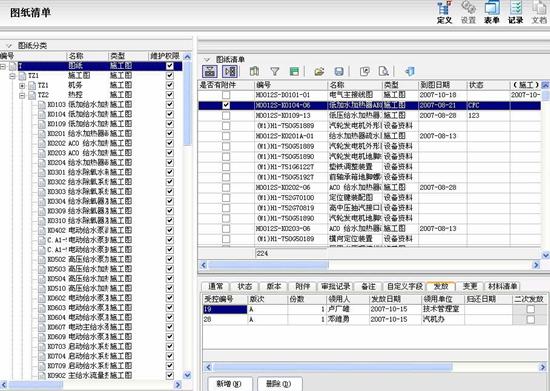
Task: Click the document icon beside KD103 node
Action: [x=42, y=105]
